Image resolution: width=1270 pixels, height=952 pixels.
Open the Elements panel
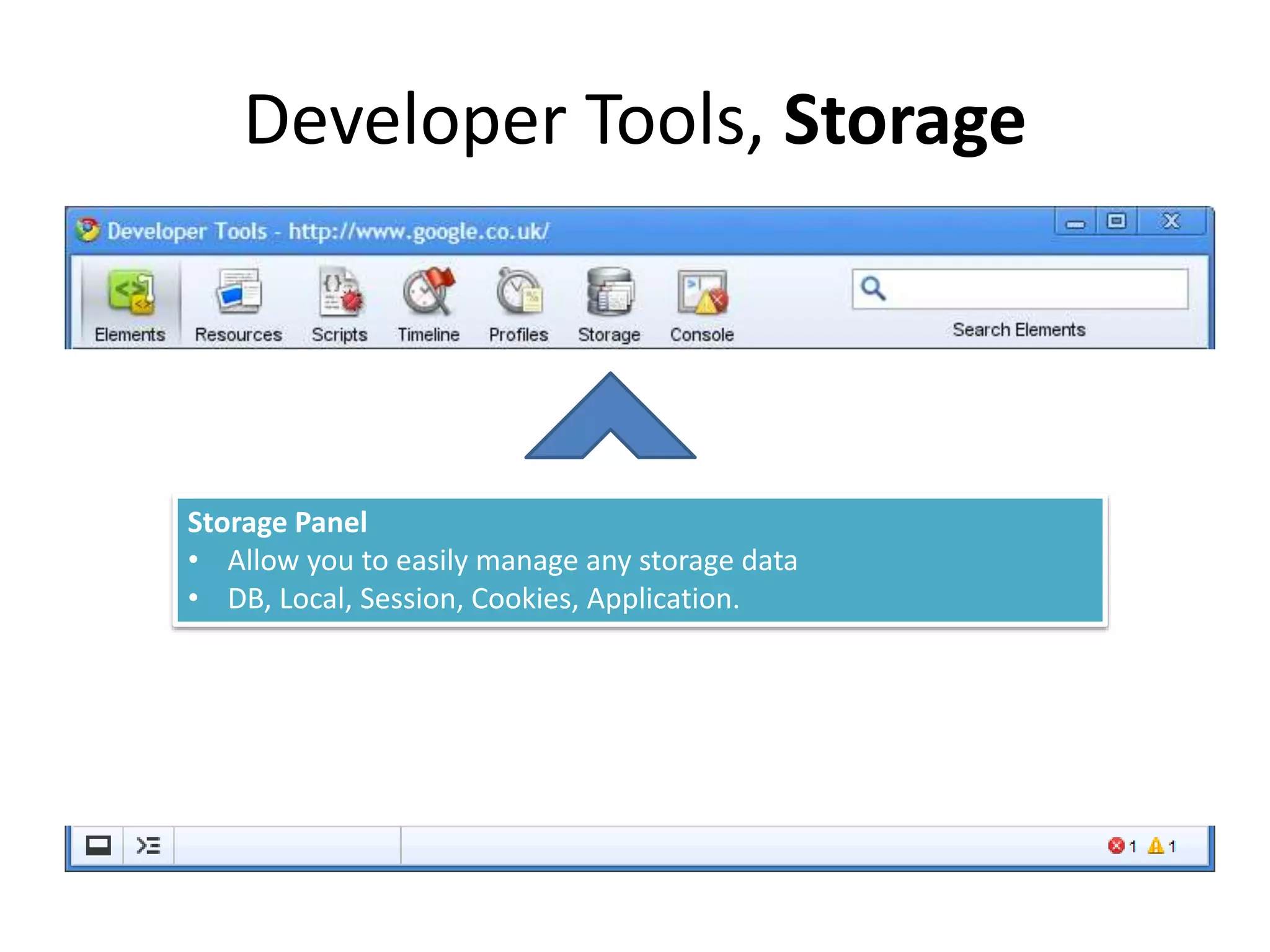(x=130, y=306)
